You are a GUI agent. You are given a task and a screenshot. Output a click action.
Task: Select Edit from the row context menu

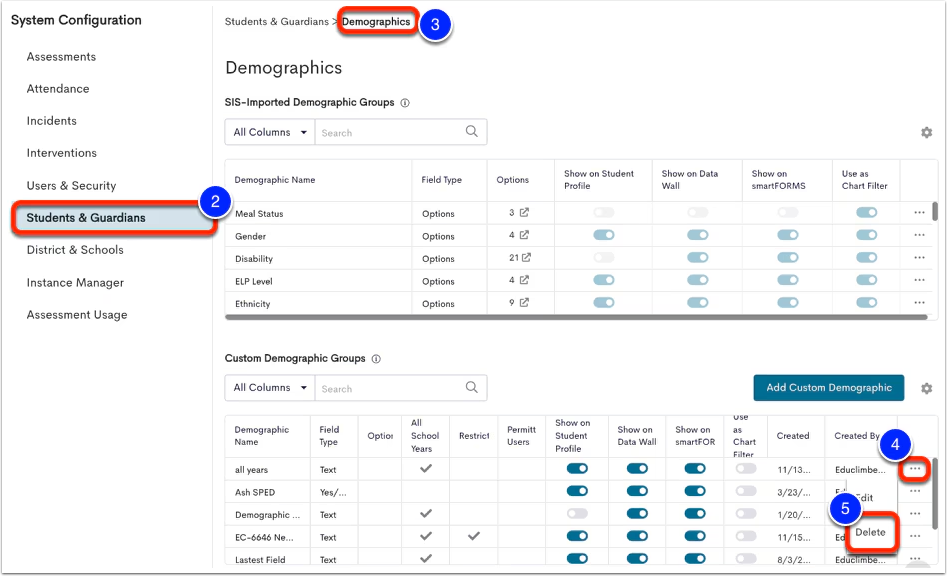(x=864, y=498)
